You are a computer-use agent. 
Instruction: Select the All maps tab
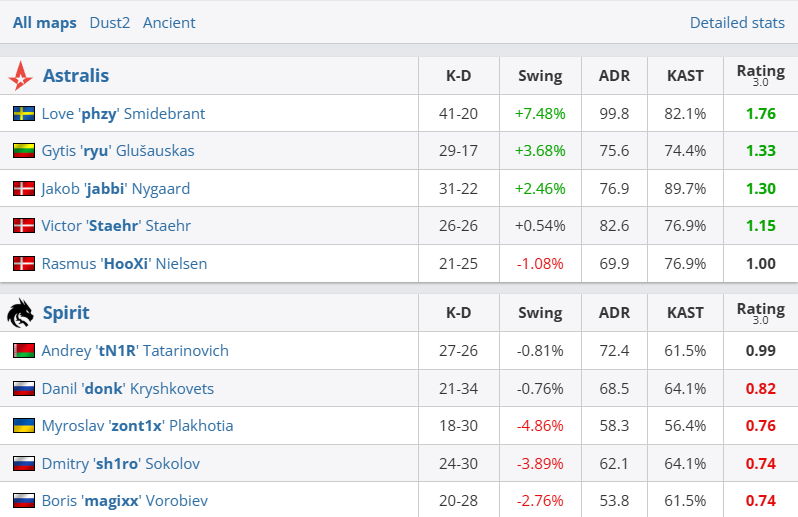coord(45,22)
